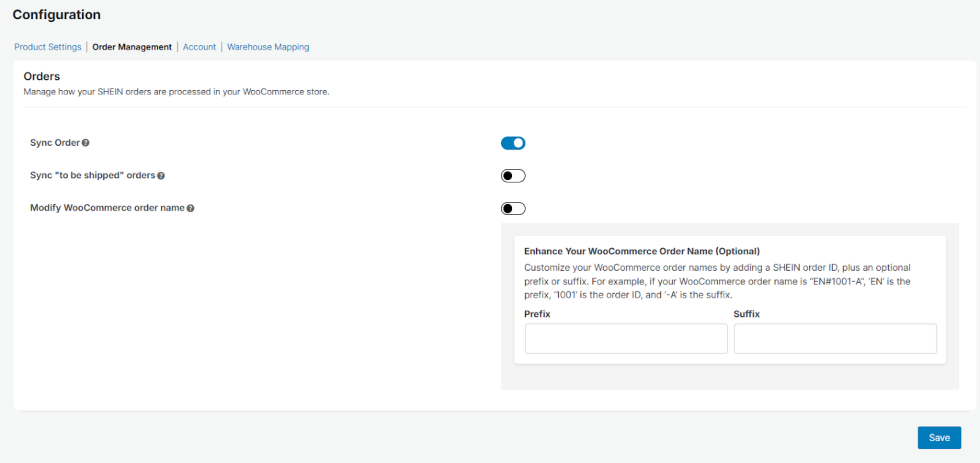Click the Configuration page heading
The width and height of the screenshot is (980, 463).
click(x=57, y=15)
